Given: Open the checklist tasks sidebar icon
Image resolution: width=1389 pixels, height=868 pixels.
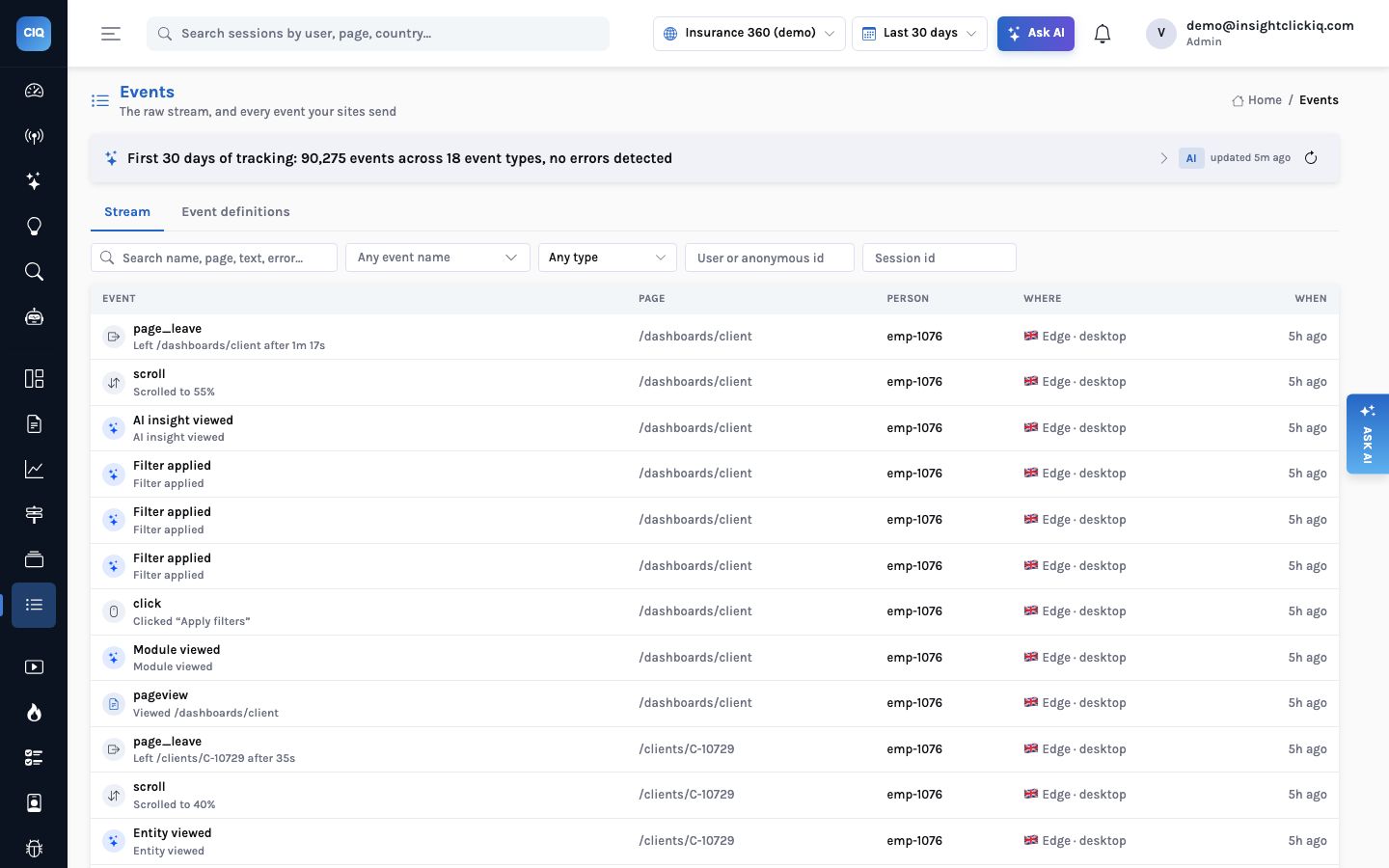Looking at the screenshot, I should click(34, 757).
